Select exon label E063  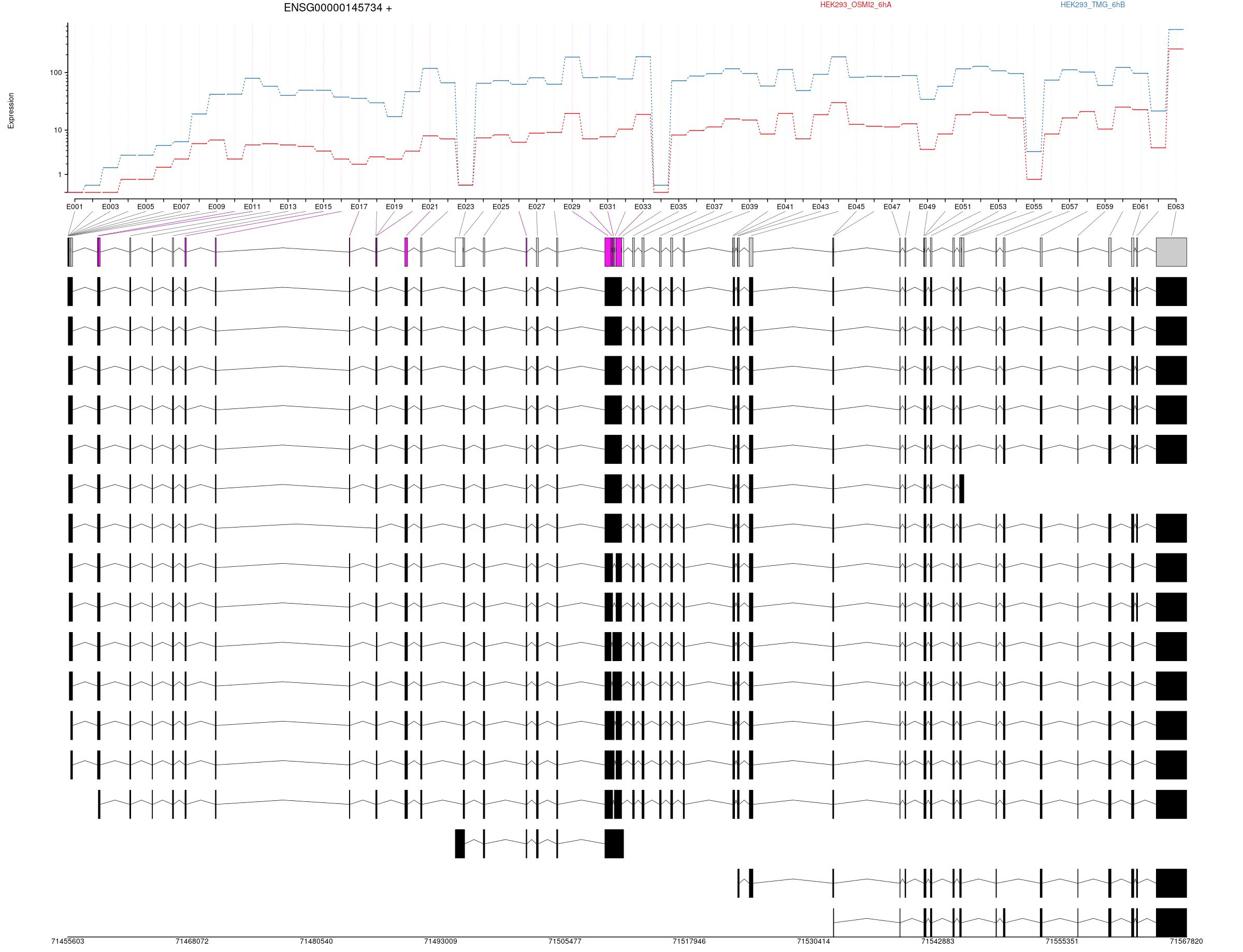[1176, 207]
